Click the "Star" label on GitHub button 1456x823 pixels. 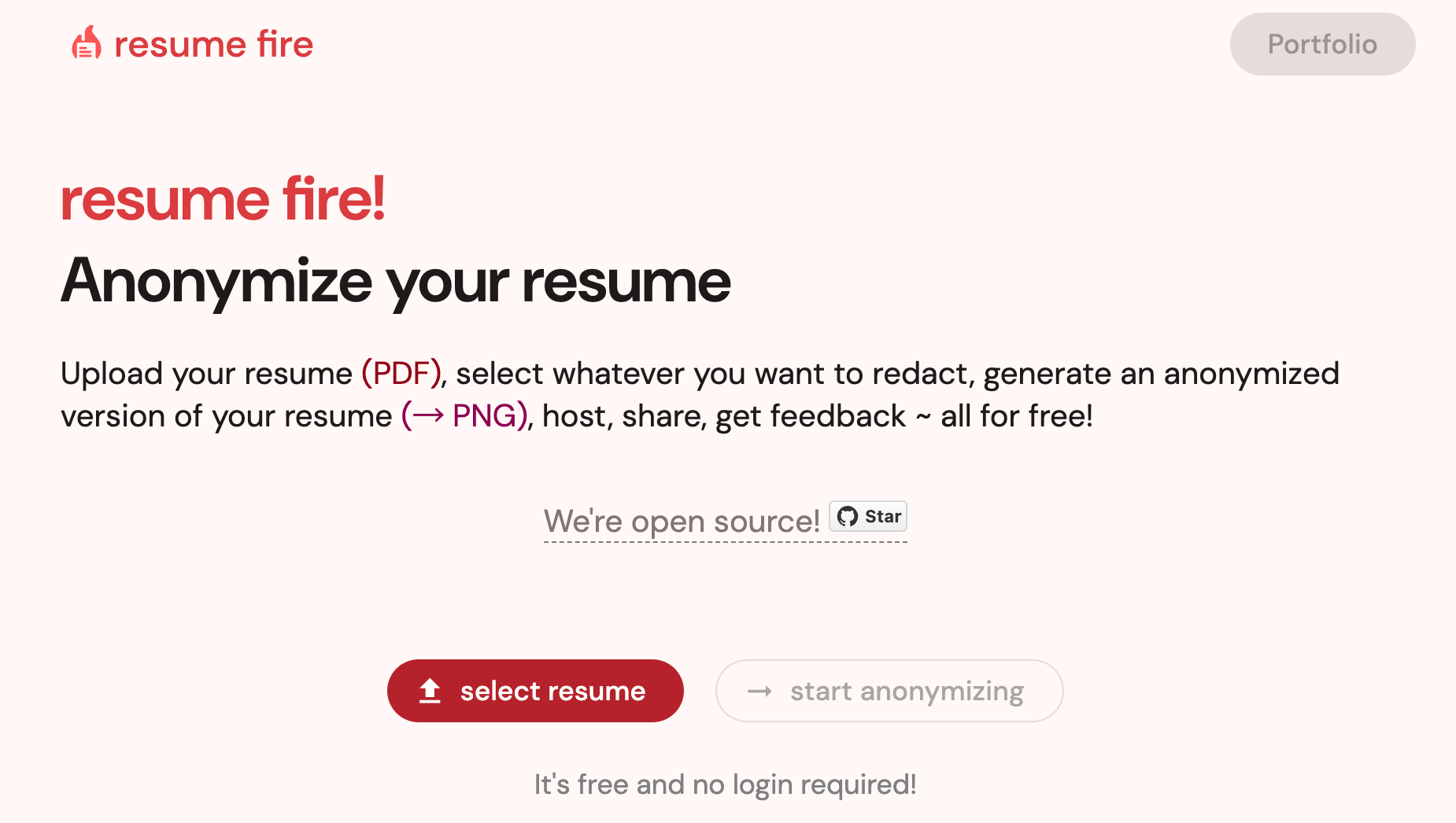click(x=882, y=516)
